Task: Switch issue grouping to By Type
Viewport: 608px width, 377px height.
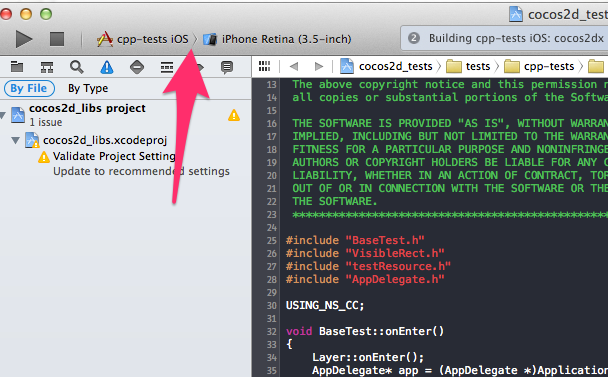Action: pyautogui.click(x=88, y=88)
